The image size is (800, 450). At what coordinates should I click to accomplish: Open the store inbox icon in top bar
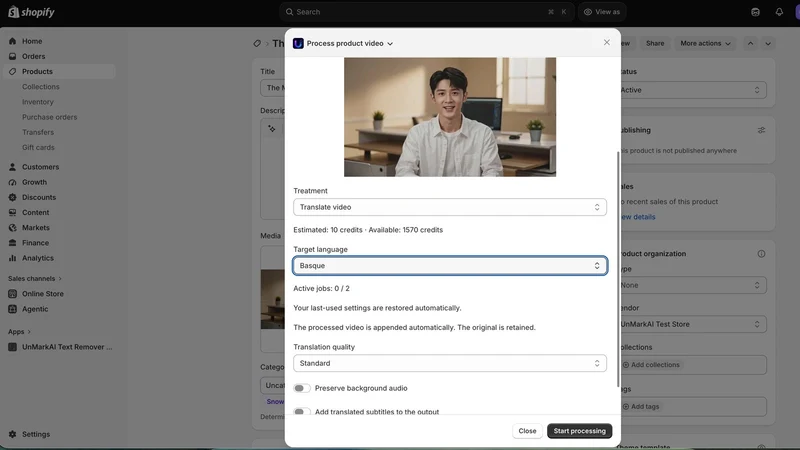[x=756, y=12]
